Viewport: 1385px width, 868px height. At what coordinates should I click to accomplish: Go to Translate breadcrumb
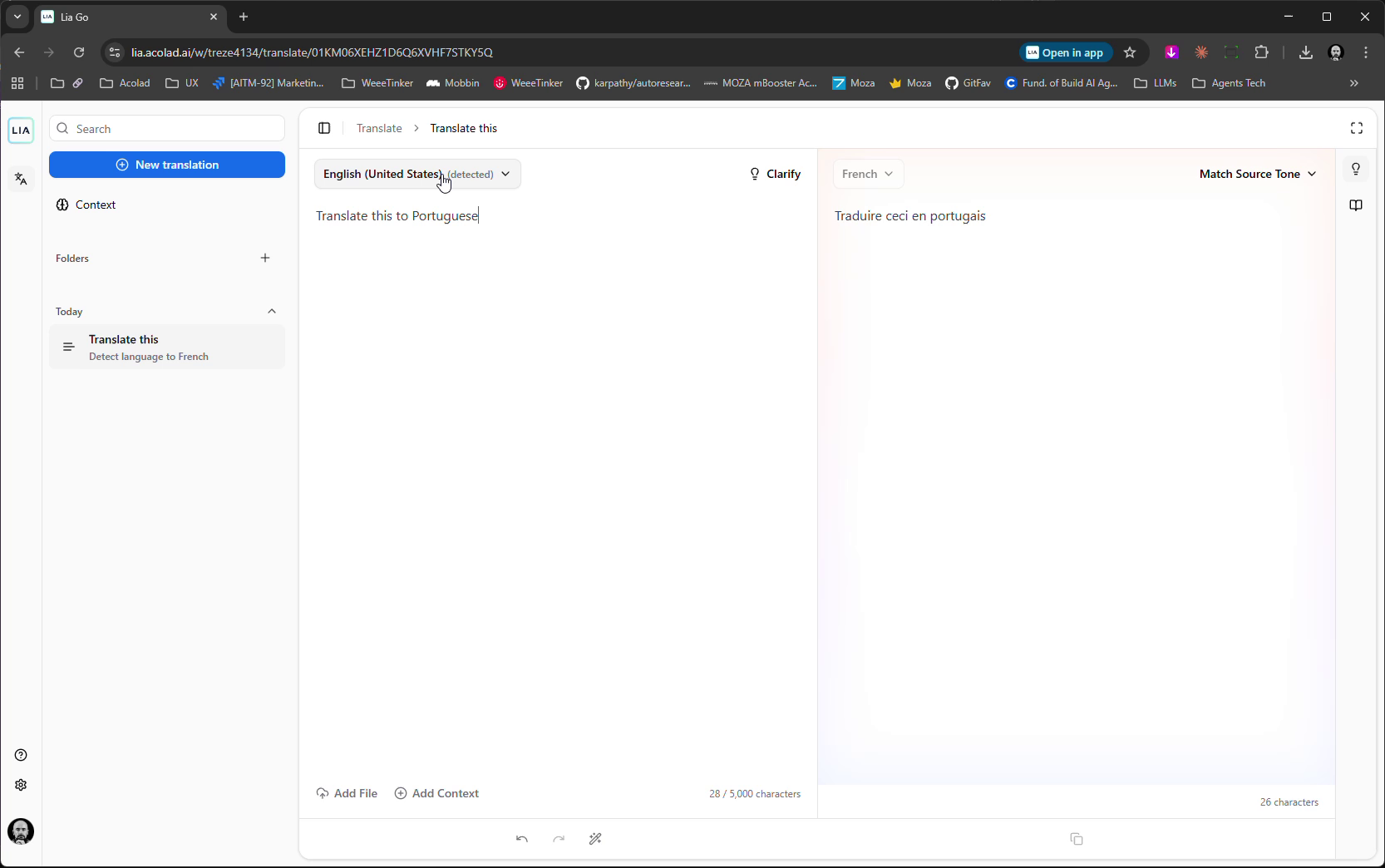(379, 128)
